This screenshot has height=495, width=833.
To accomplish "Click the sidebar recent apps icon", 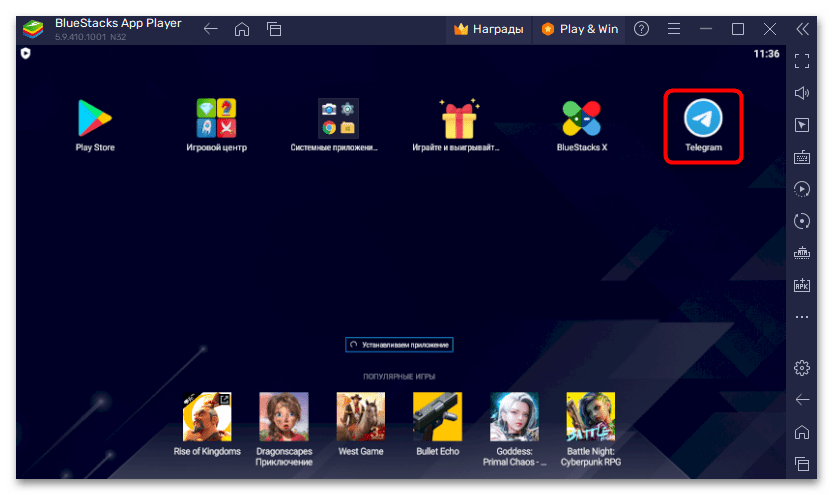I will click(x=802, y=464).
